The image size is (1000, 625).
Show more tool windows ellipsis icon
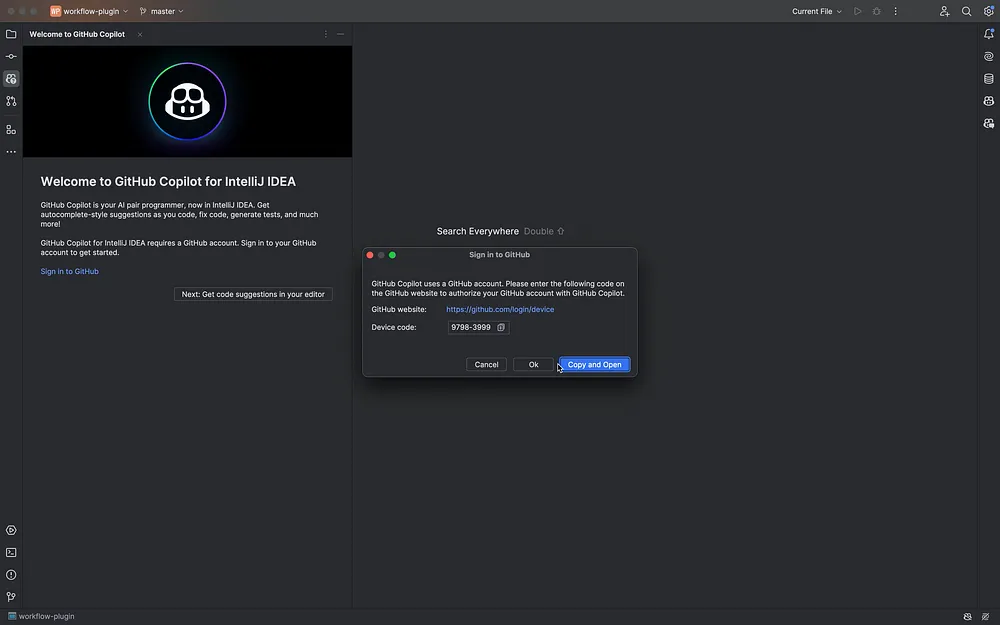[11, 152]
